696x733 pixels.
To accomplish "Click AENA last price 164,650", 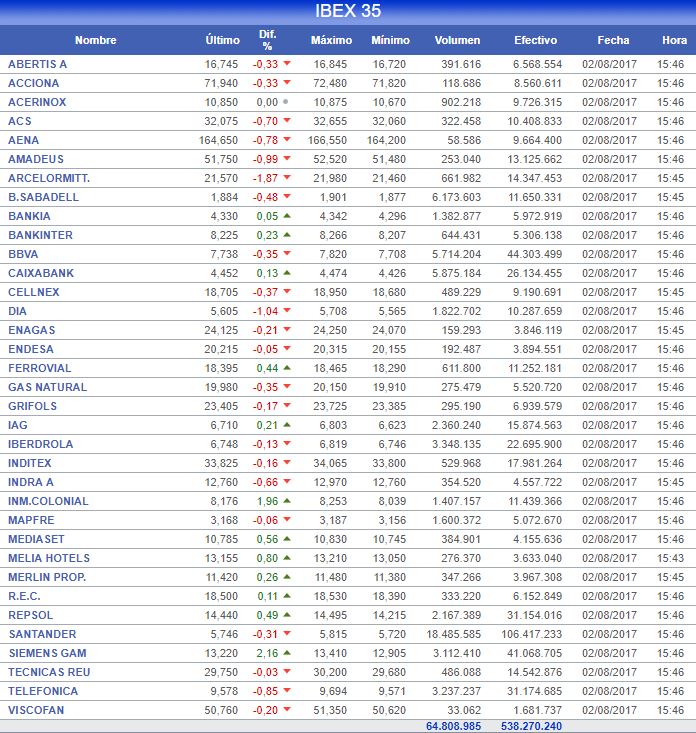I will click(218, 140).
